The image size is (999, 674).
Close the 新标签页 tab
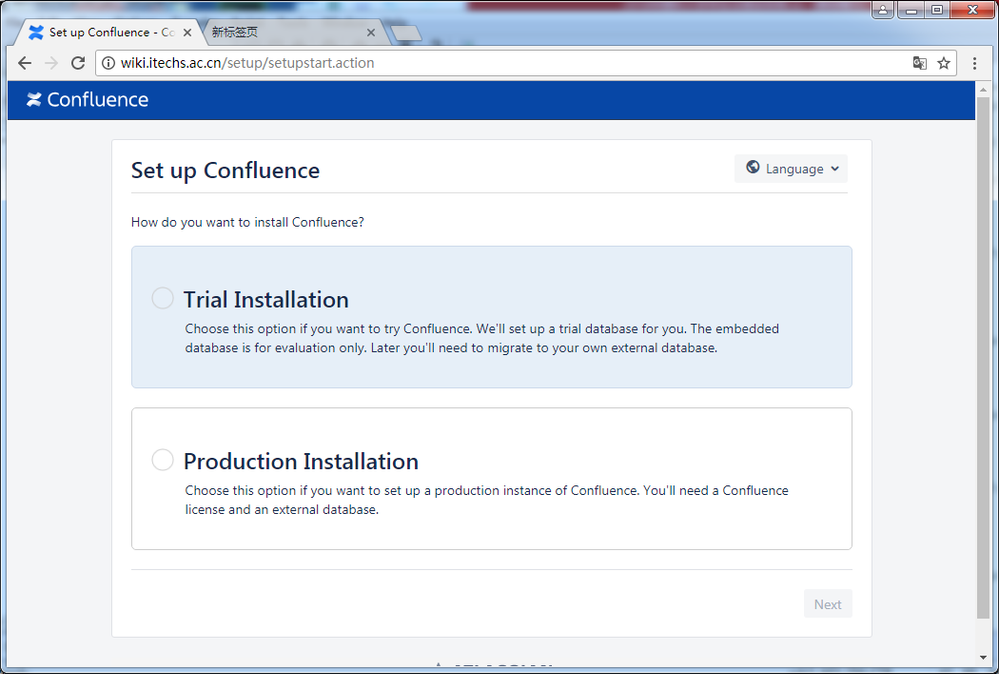coord(371,32)
